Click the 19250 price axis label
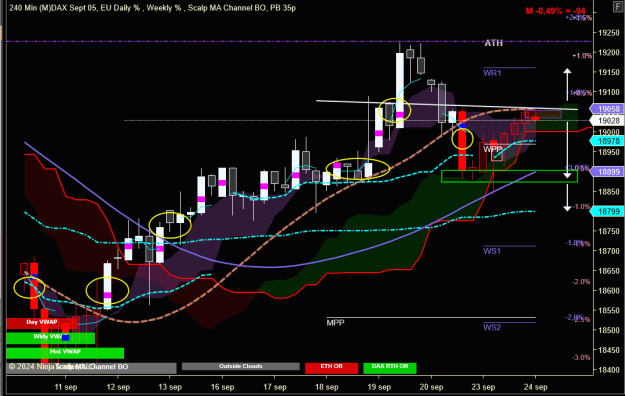Viewport: 625px width, 396px height. [609, 33]
